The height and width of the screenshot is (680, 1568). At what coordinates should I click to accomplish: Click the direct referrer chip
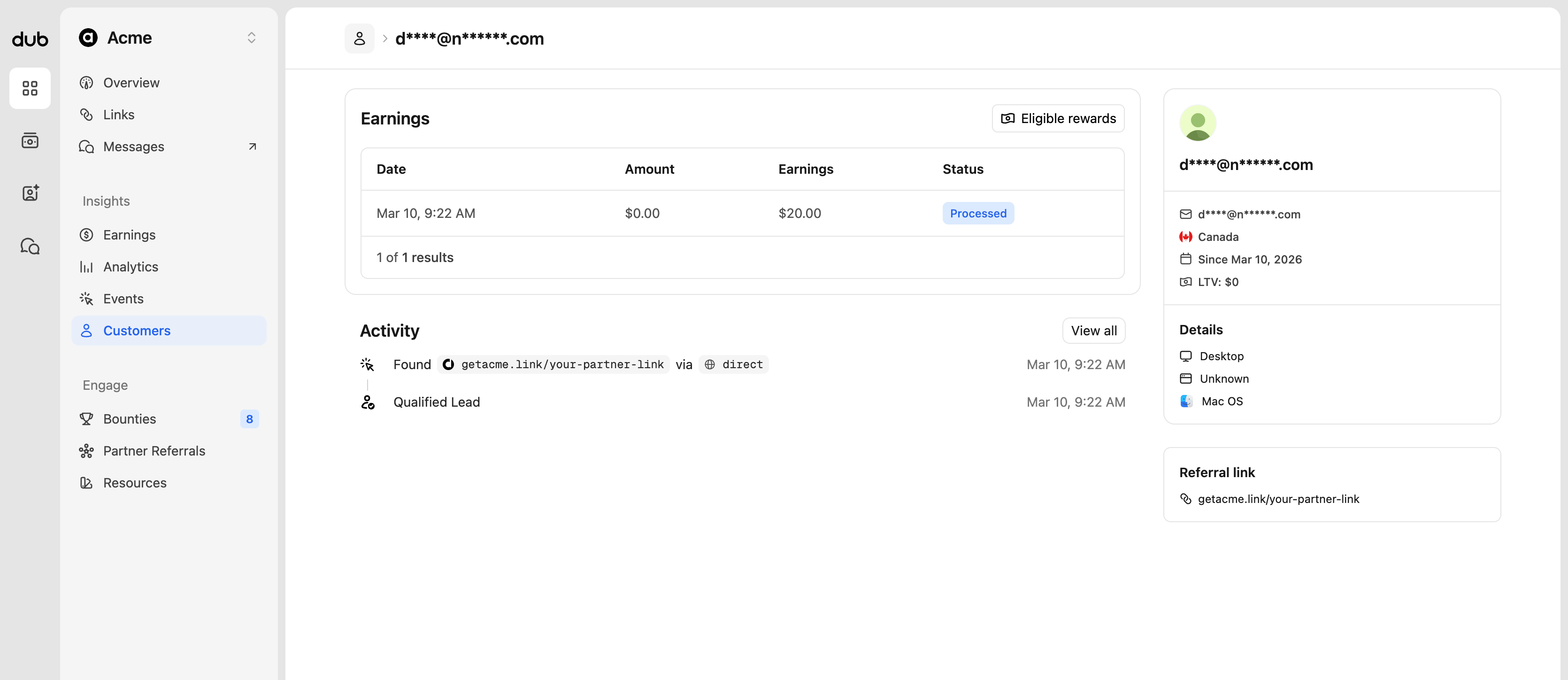733,364
